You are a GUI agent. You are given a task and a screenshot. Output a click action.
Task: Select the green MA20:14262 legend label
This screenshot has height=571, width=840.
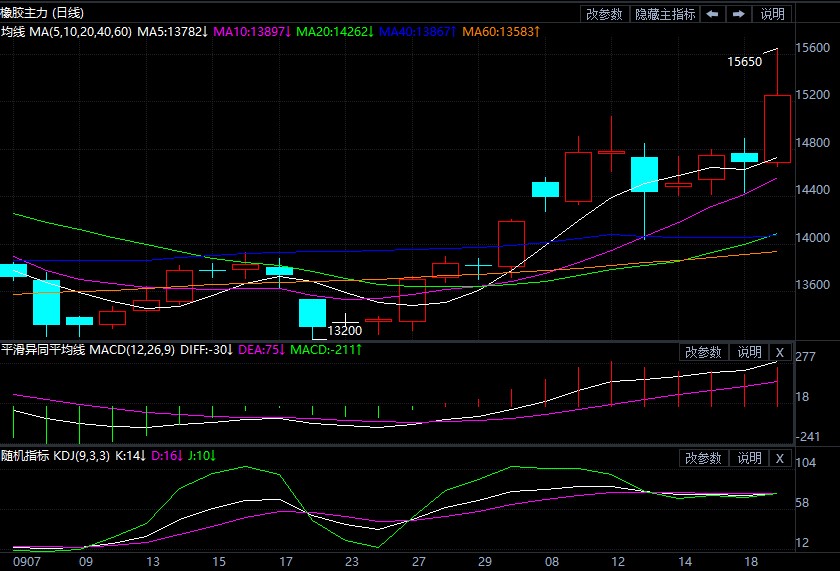(336, 33)
